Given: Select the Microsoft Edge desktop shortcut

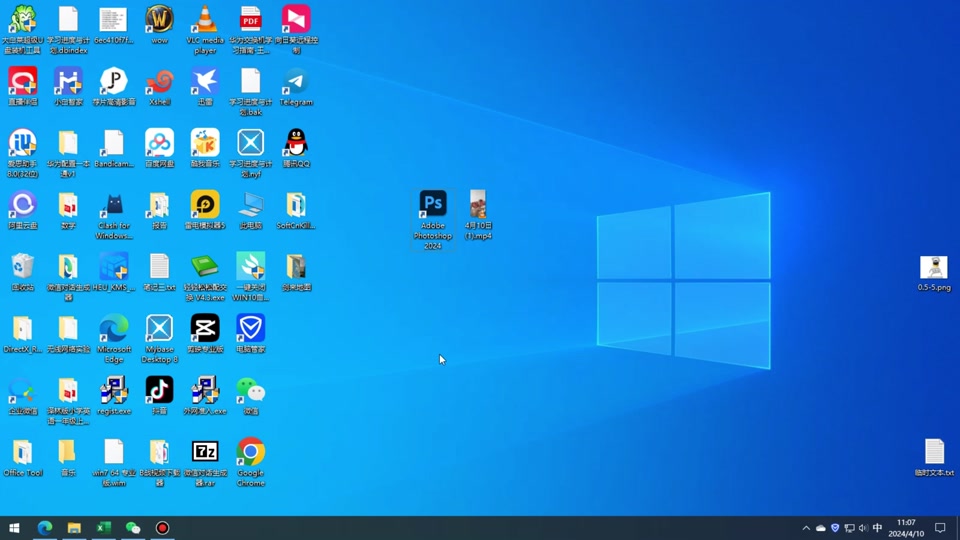Looking at the screenshot, I should [114, 339].
